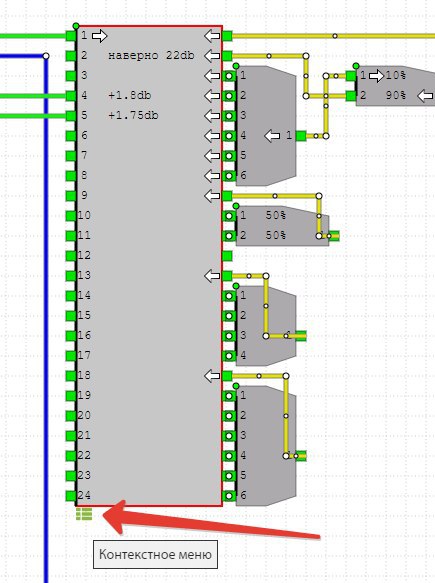This screenshot has width=435, height=583.
Task: Select port 4 of the four-port splitter
Action: click(x=229, y=356)
